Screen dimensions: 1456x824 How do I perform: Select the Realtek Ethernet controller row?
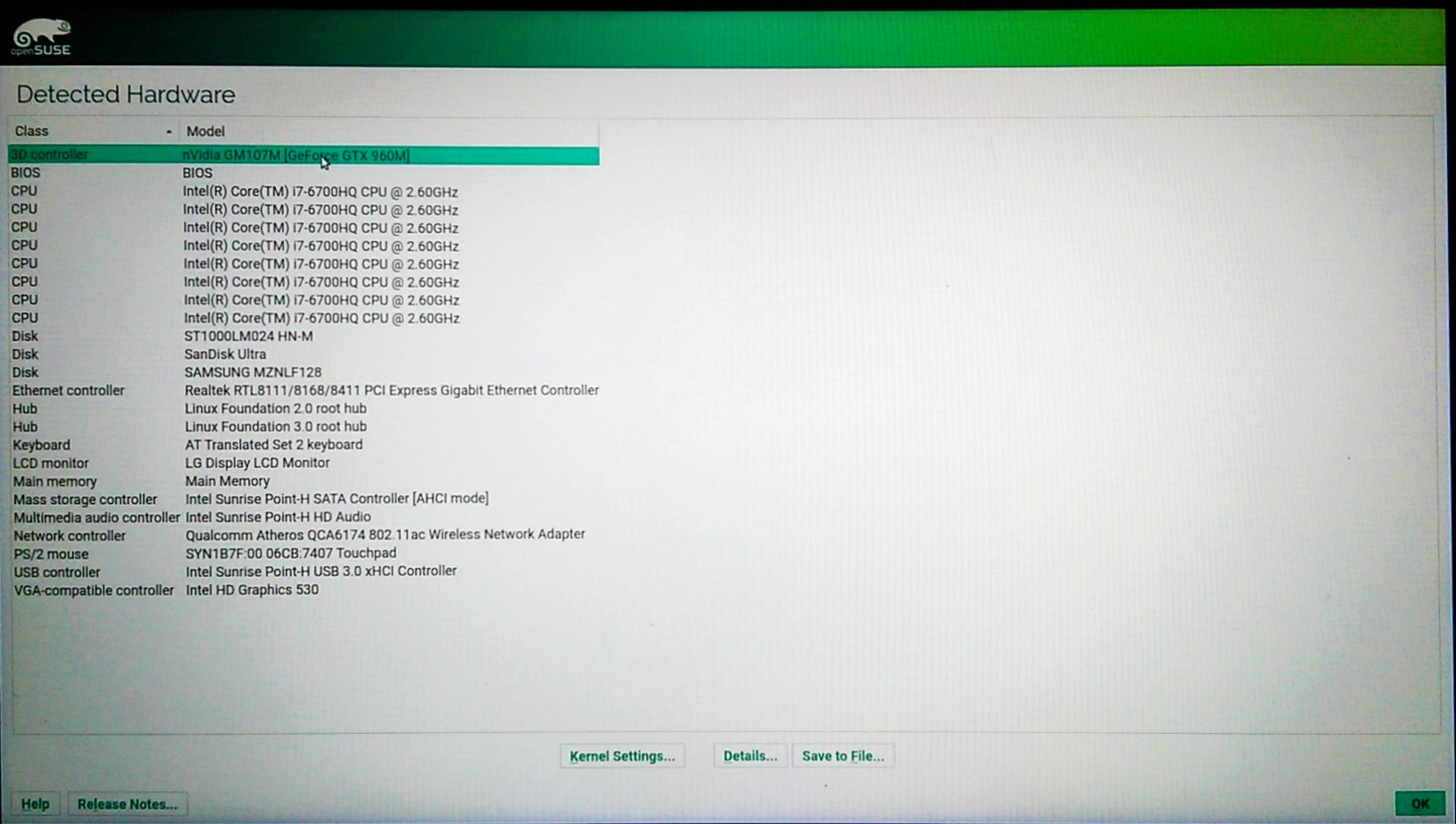(x=304, y=390)
